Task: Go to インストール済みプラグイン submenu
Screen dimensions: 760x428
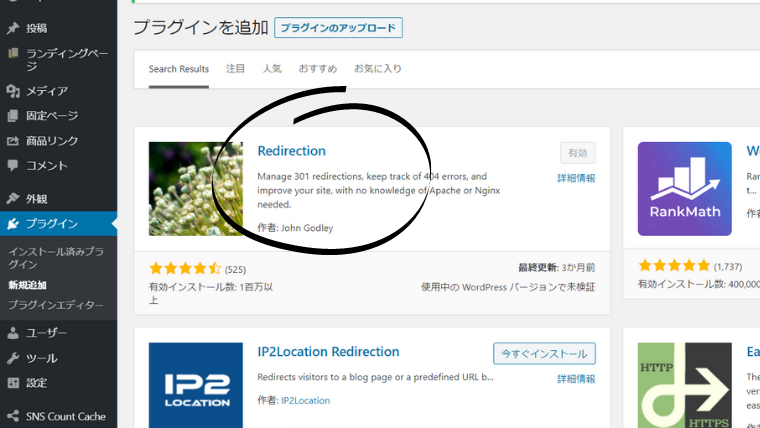Action: click(56, 258)
